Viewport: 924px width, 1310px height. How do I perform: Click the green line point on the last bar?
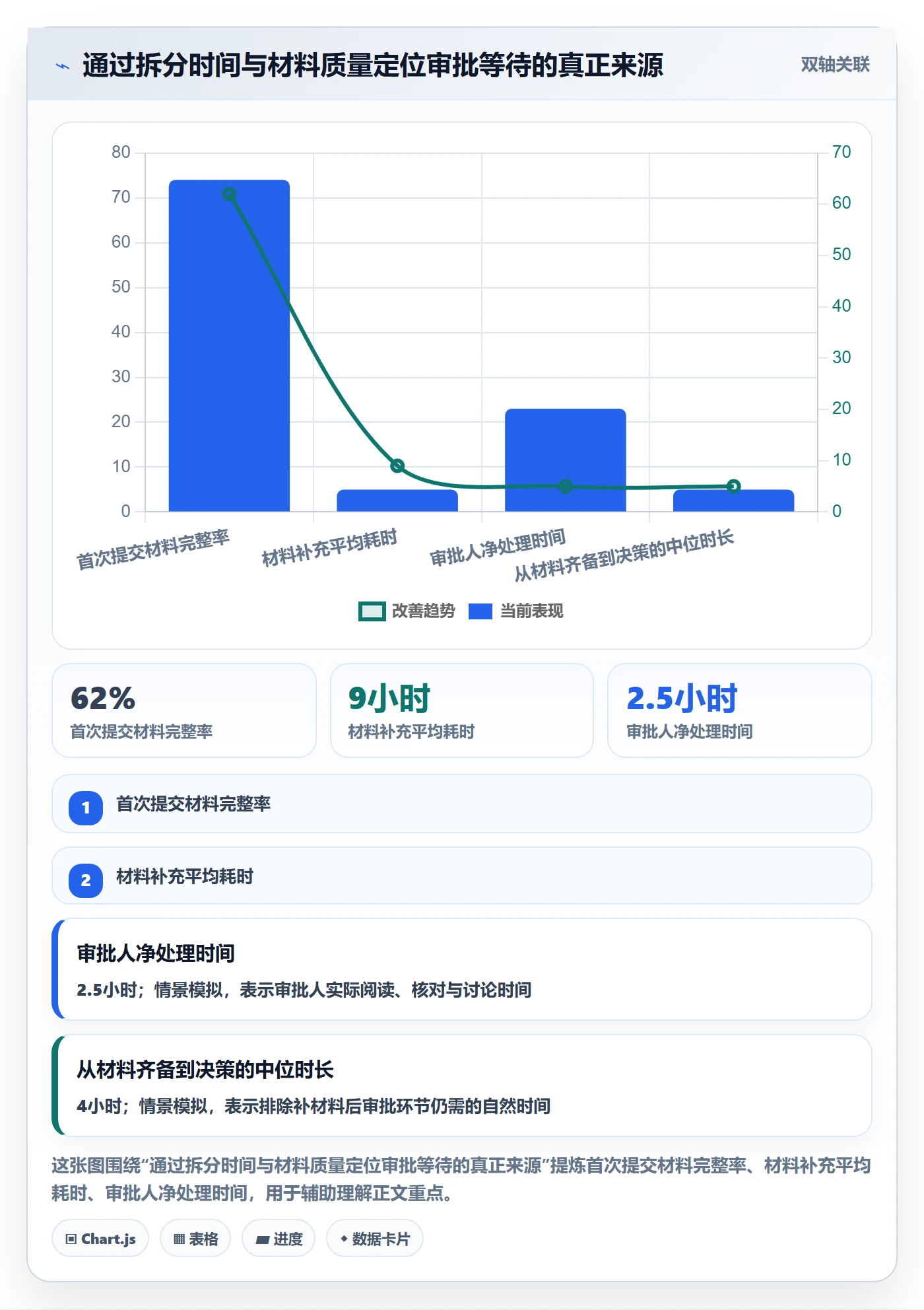click(x=733, y=486)
